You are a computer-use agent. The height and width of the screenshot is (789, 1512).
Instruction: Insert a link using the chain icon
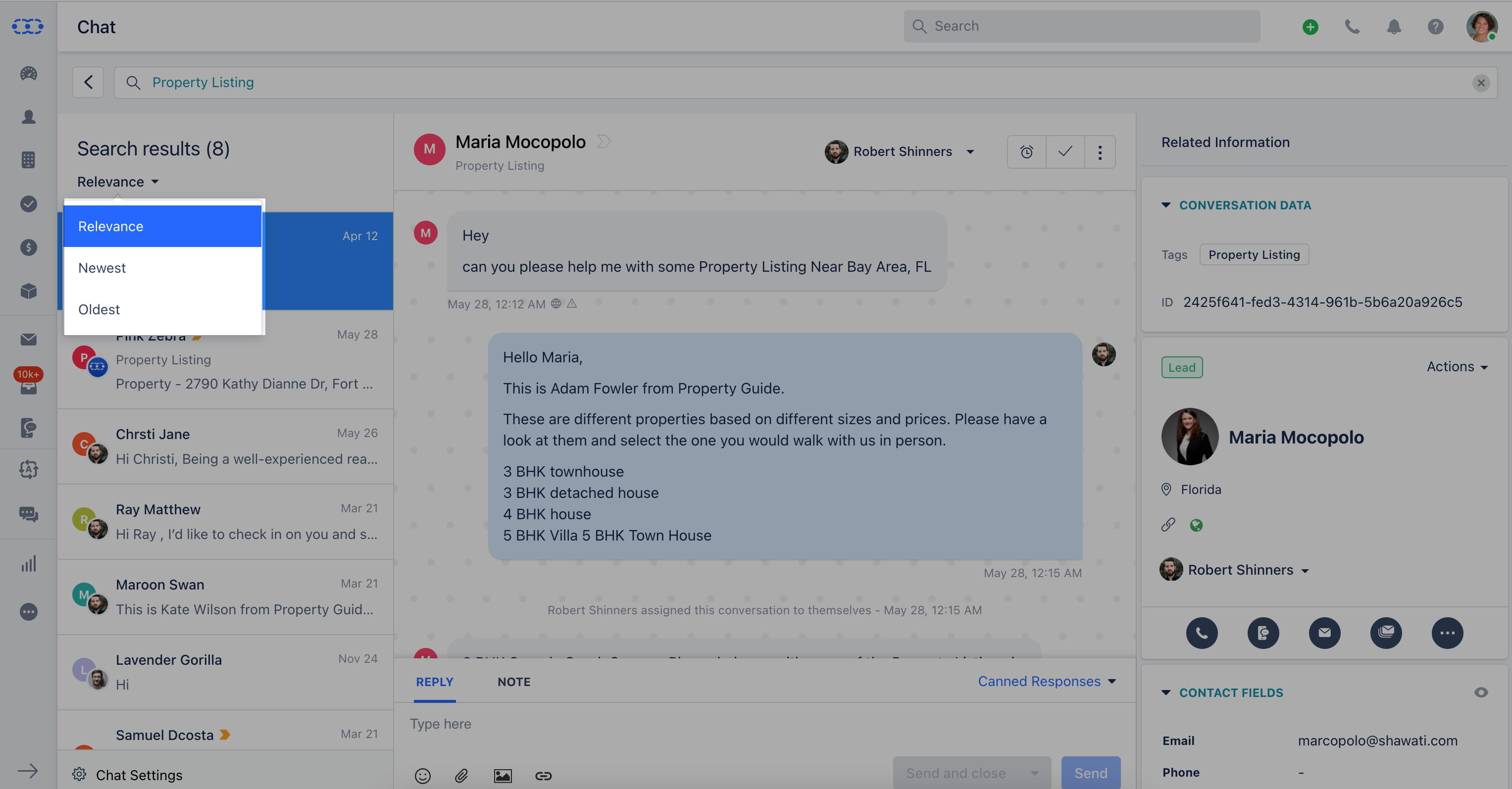tap(544, 776)
